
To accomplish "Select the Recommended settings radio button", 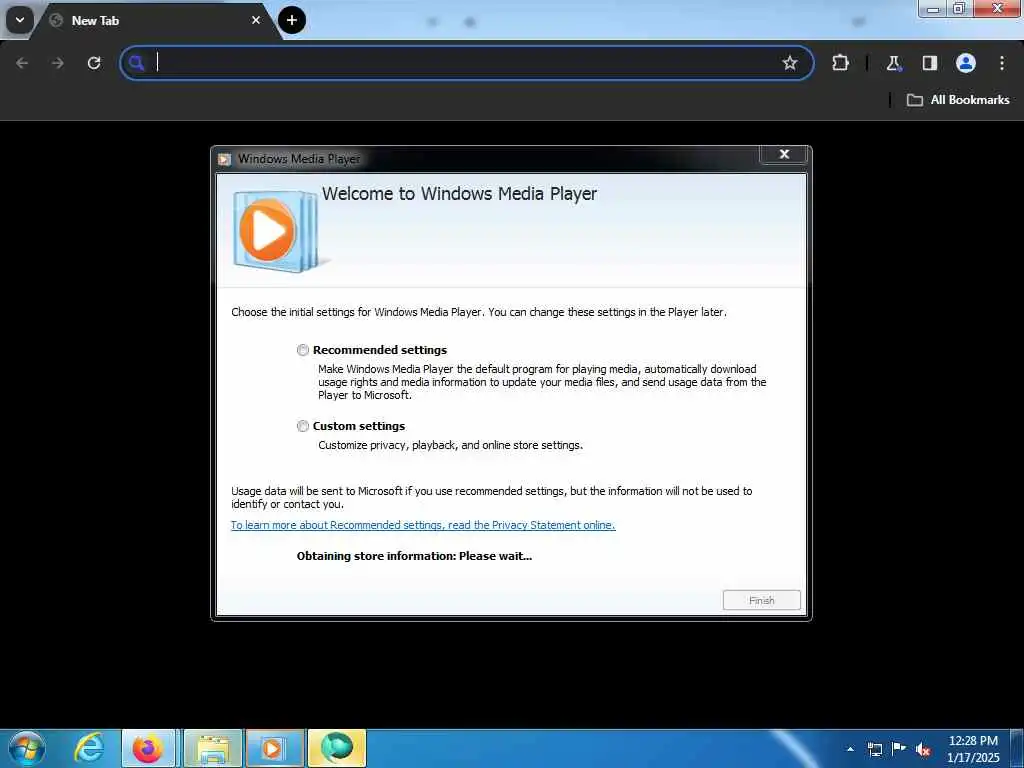I will tap(302, 350).
